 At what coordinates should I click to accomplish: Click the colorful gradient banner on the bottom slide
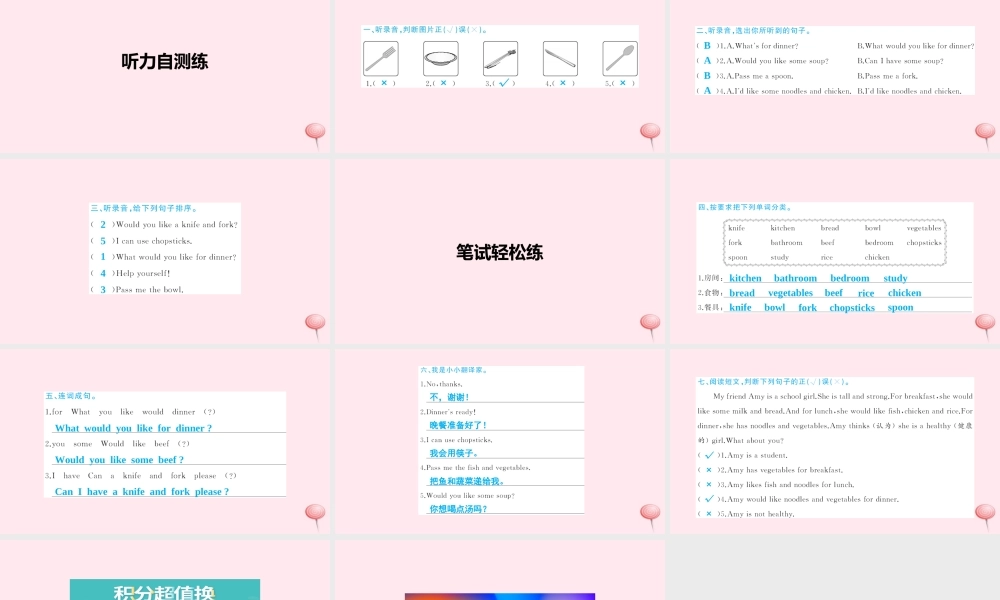tap(499, 596)
